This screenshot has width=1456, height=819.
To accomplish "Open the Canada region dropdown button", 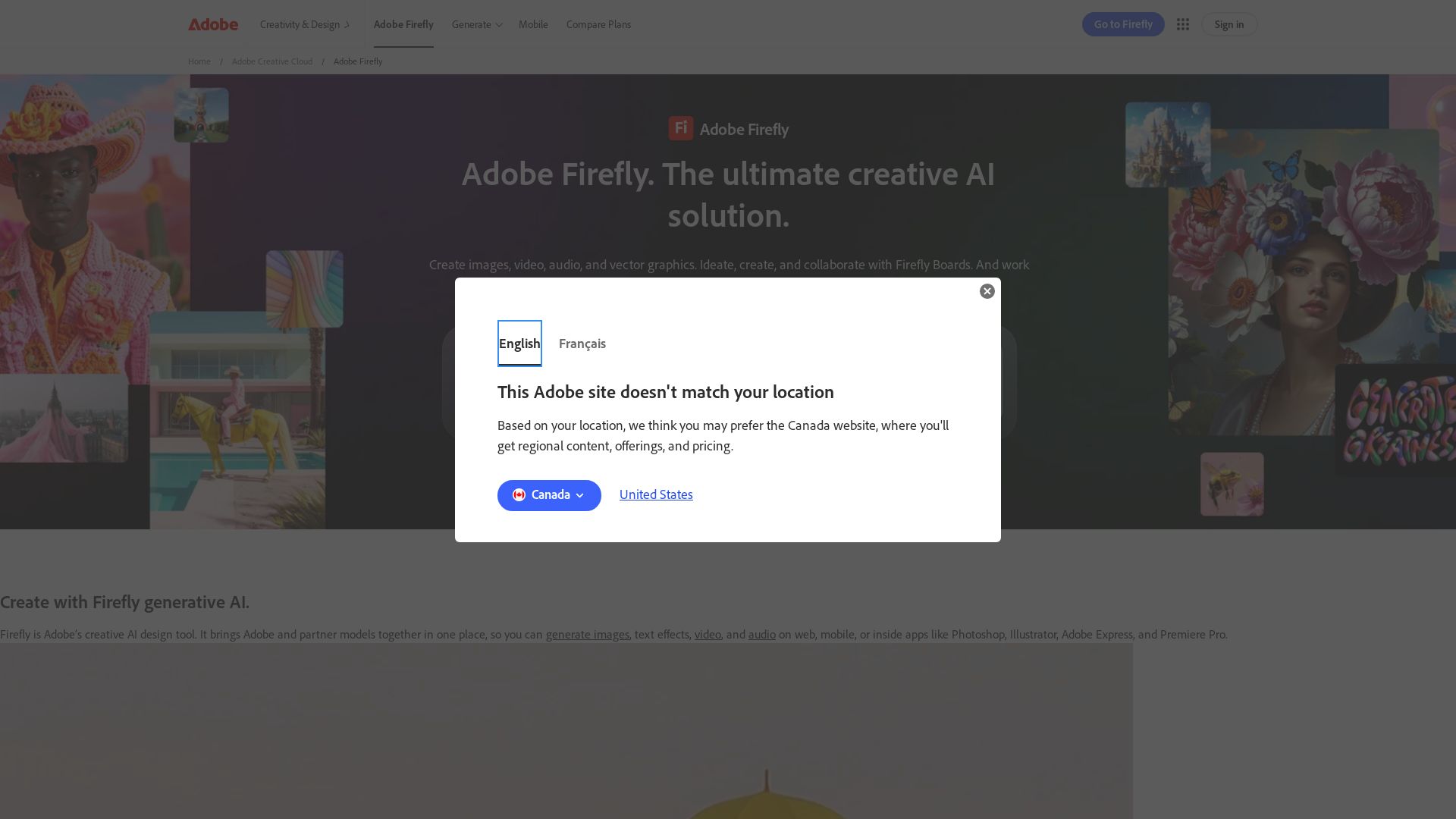I will tap(549, 495).
